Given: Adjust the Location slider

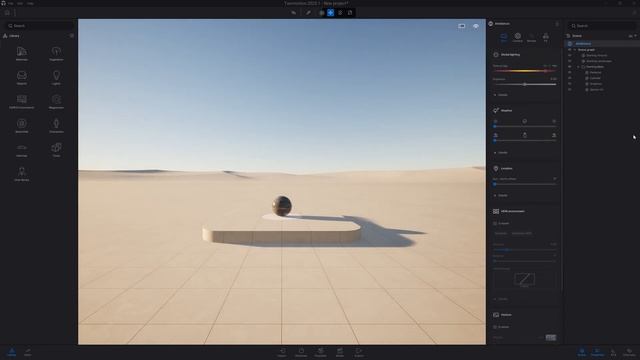Looking at the screenshot, I should [x=524, y=184].
